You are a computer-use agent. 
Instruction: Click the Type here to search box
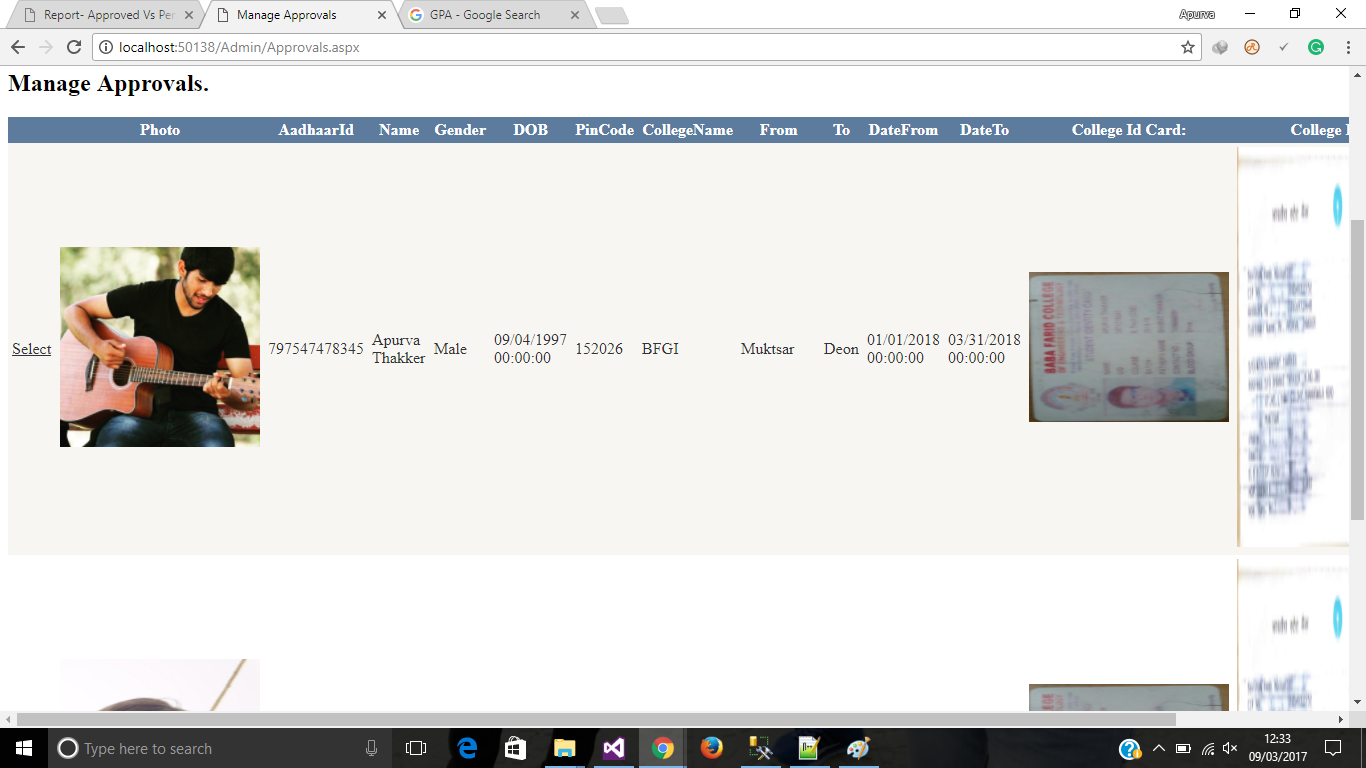click(x=220, y=748)
